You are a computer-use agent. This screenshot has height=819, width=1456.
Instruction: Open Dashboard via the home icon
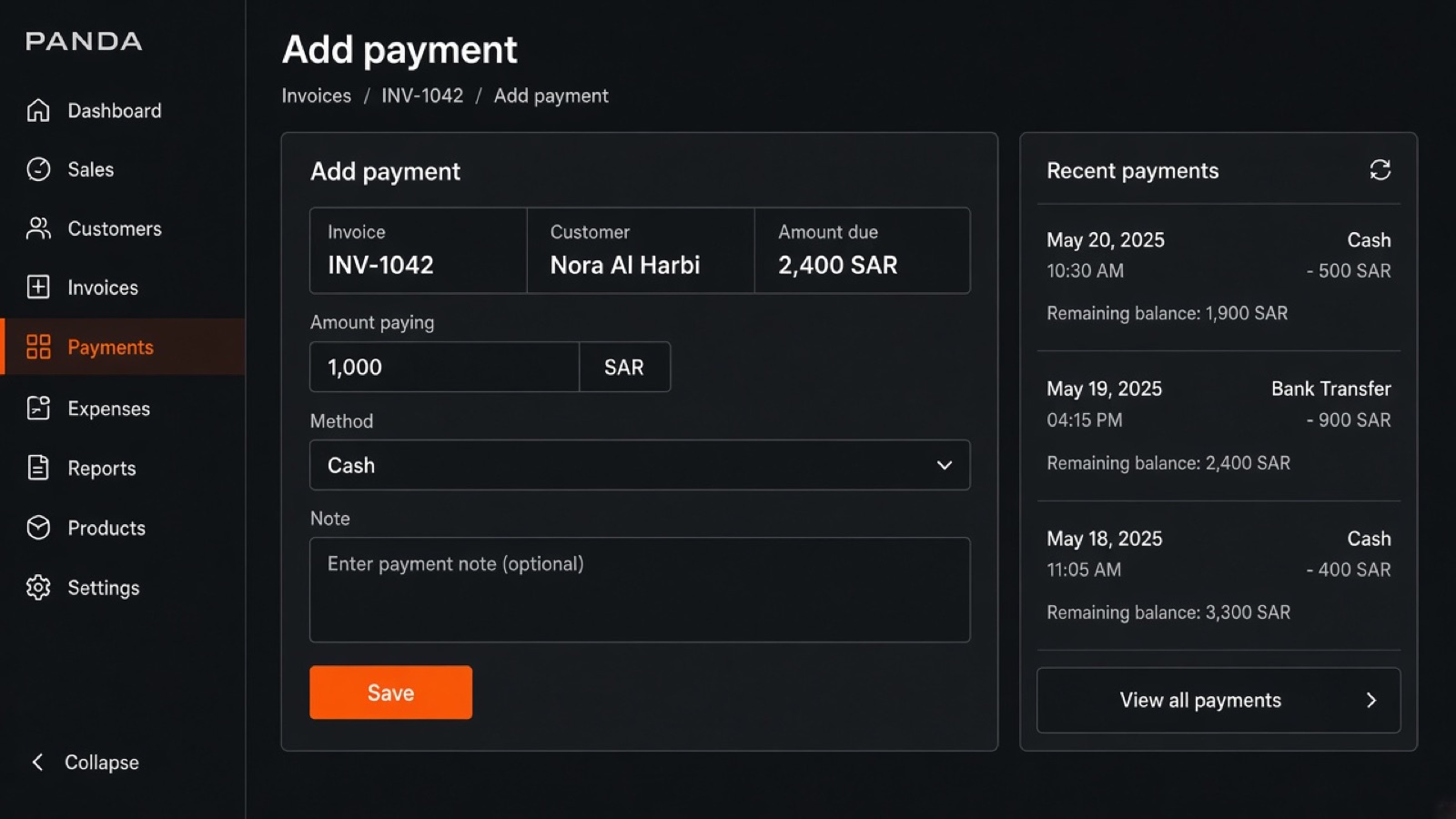(x=38, y=110)
